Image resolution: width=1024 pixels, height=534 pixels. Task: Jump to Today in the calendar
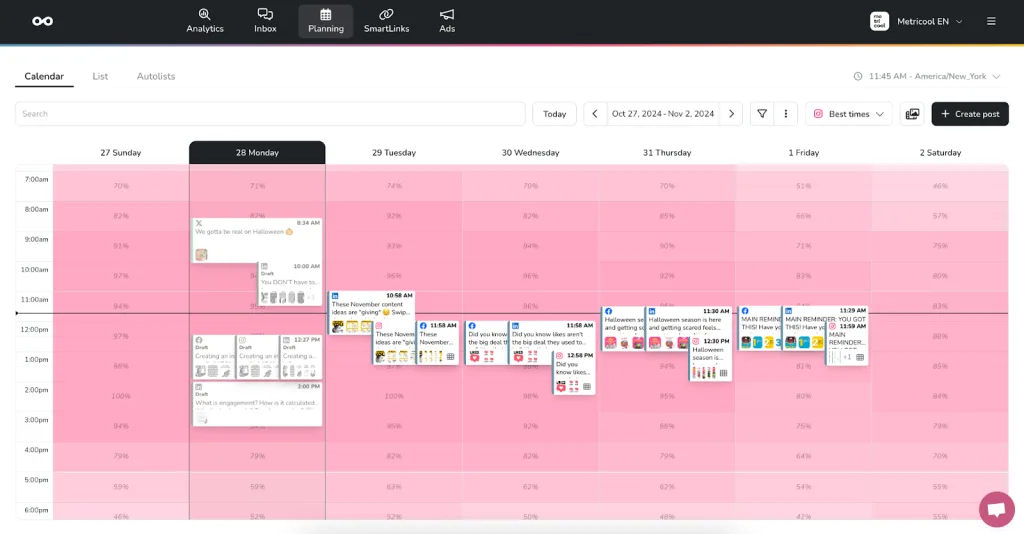tap(554, 114)
